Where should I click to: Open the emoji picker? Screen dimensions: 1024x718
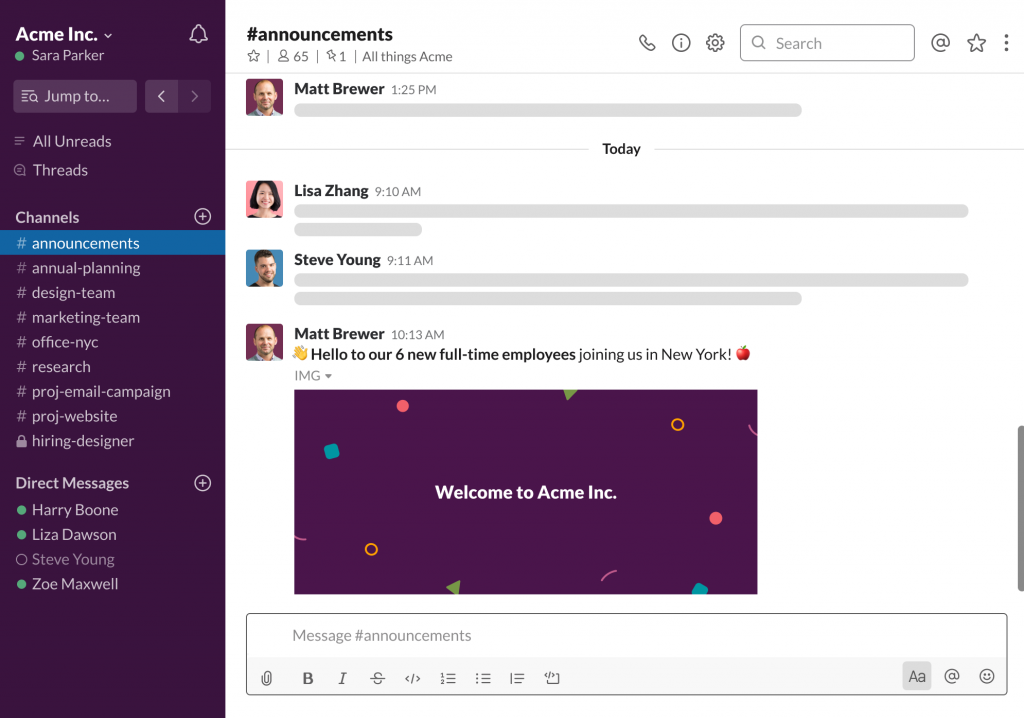(987, 676)
